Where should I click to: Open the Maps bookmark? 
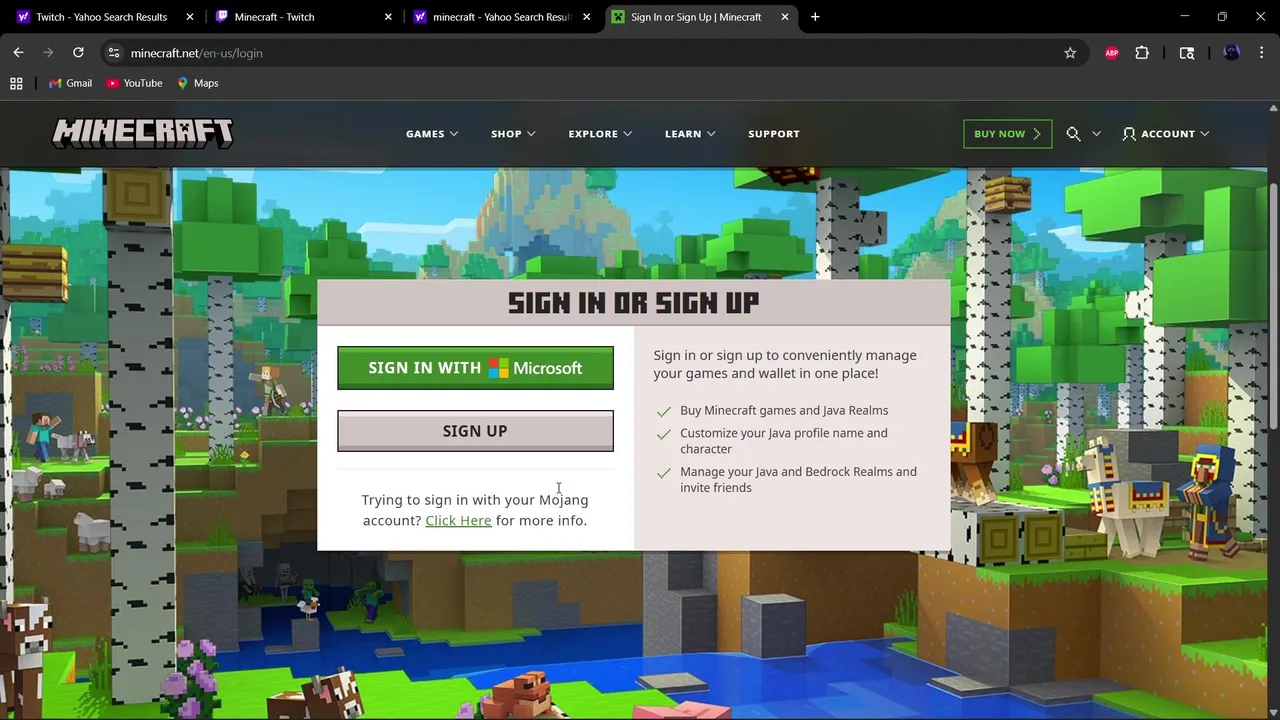[x=197, y=83]
